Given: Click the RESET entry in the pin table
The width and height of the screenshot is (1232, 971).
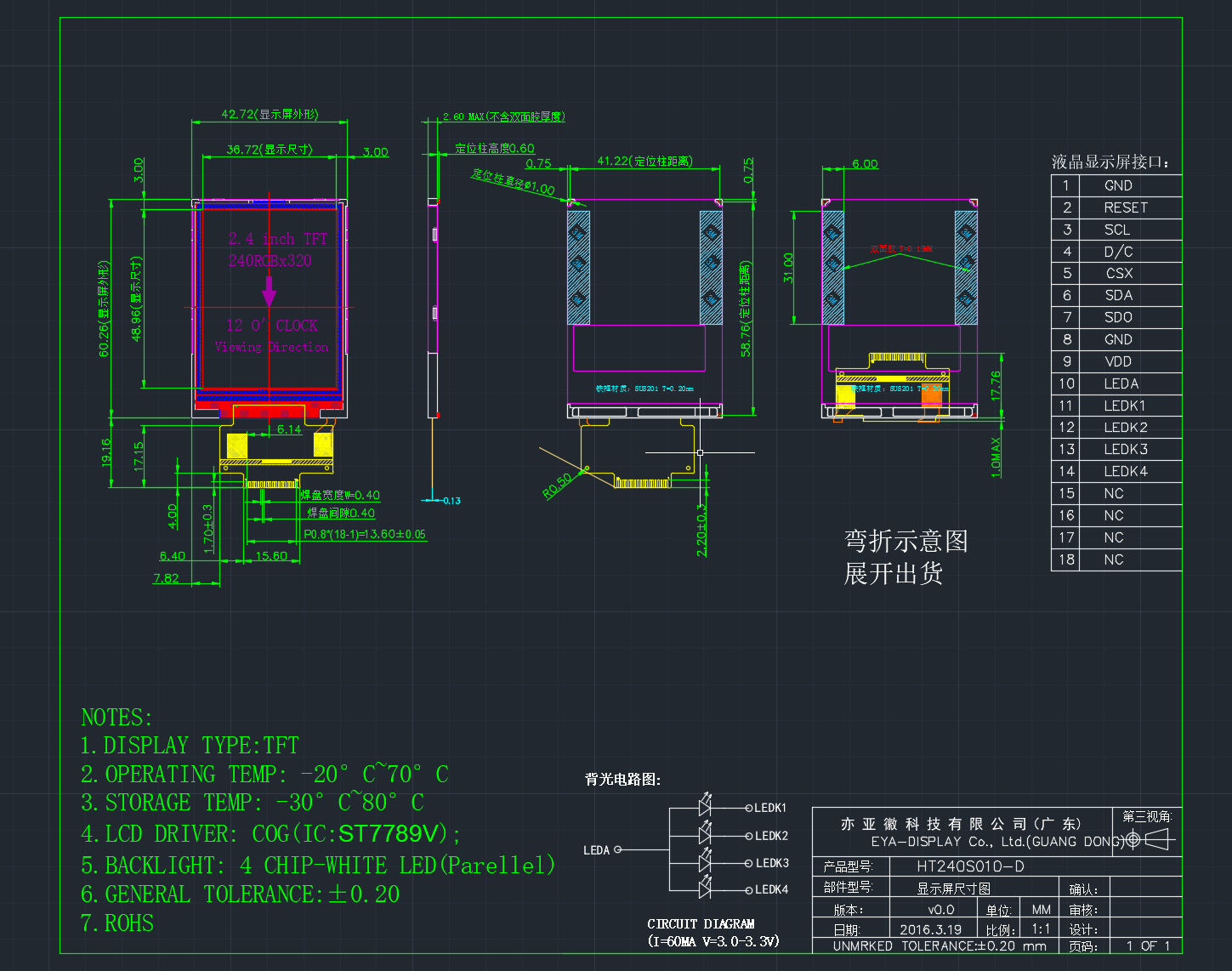Looking at the screenshot, I should pos(1125,207).
